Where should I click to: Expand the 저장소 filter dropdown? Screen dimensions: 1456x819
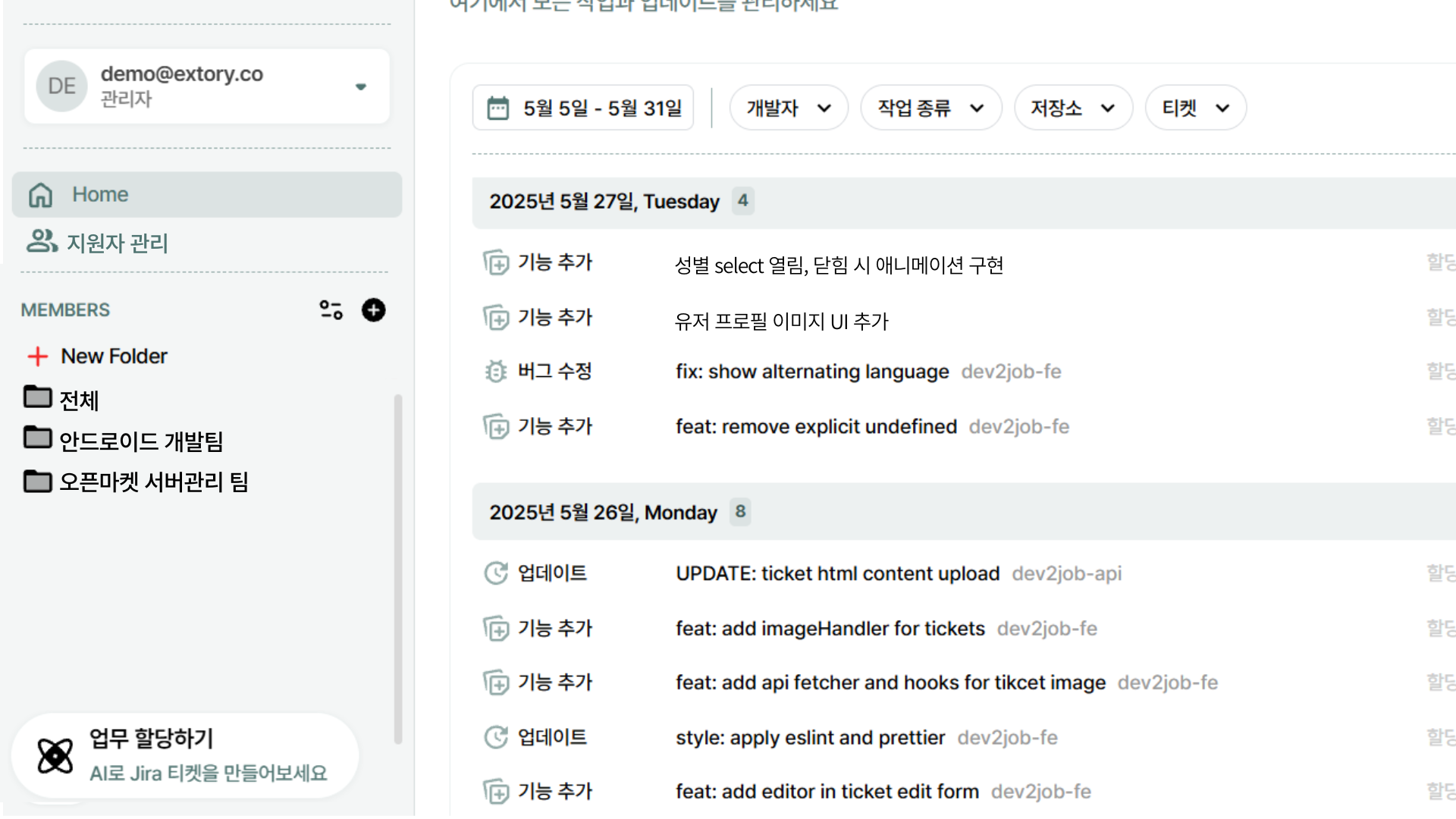pyautogui.click(x=1072, y=108)
